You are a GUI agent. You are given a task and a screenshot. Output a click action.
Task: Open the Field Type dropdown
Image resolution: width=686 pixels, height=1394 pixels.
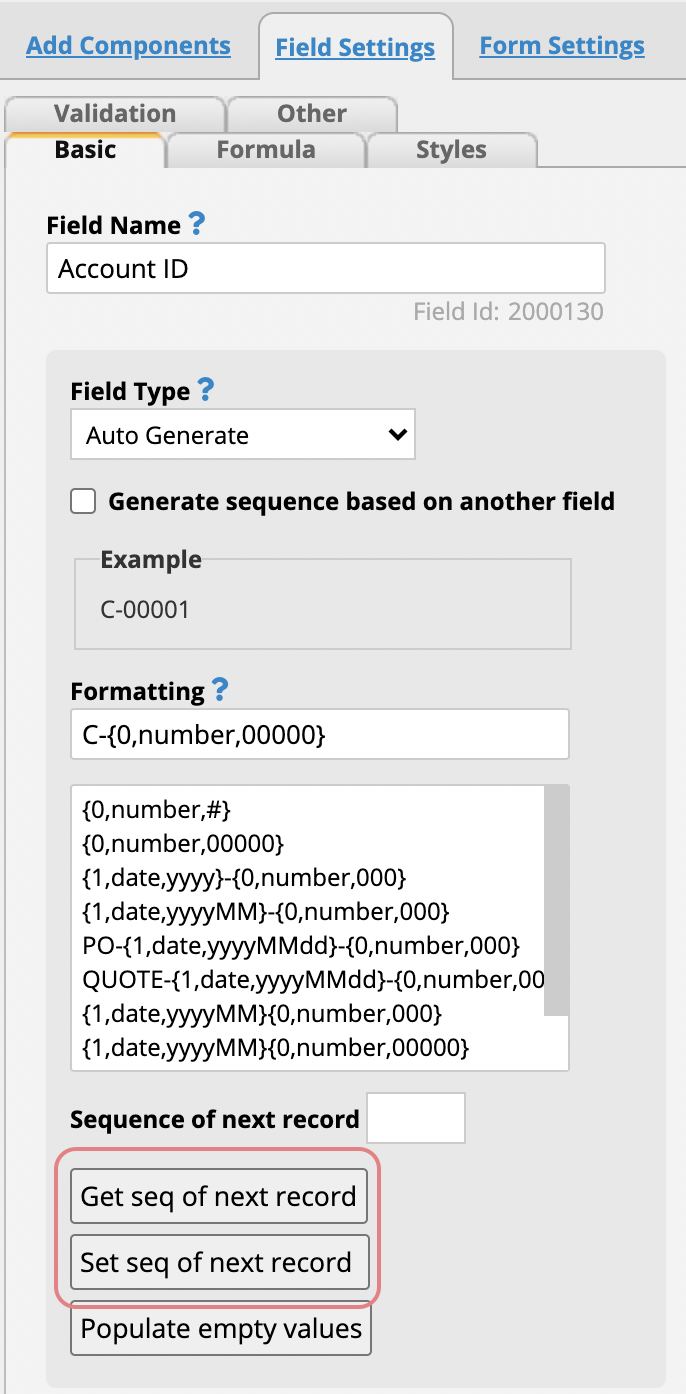pos(243,435)
